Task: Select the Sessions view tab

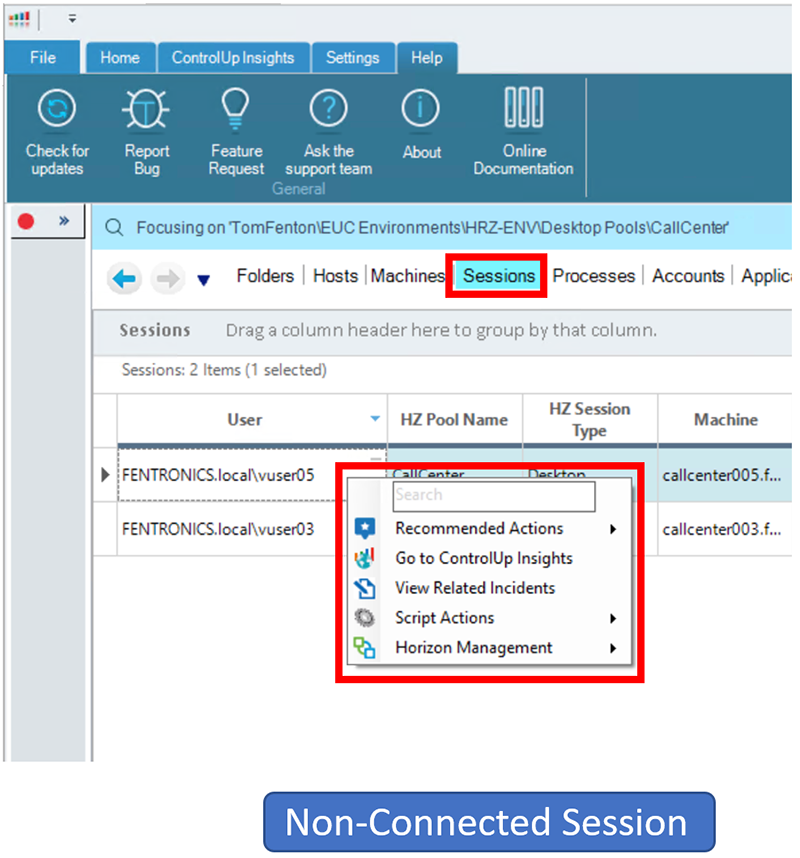Action: click(499, 276)
